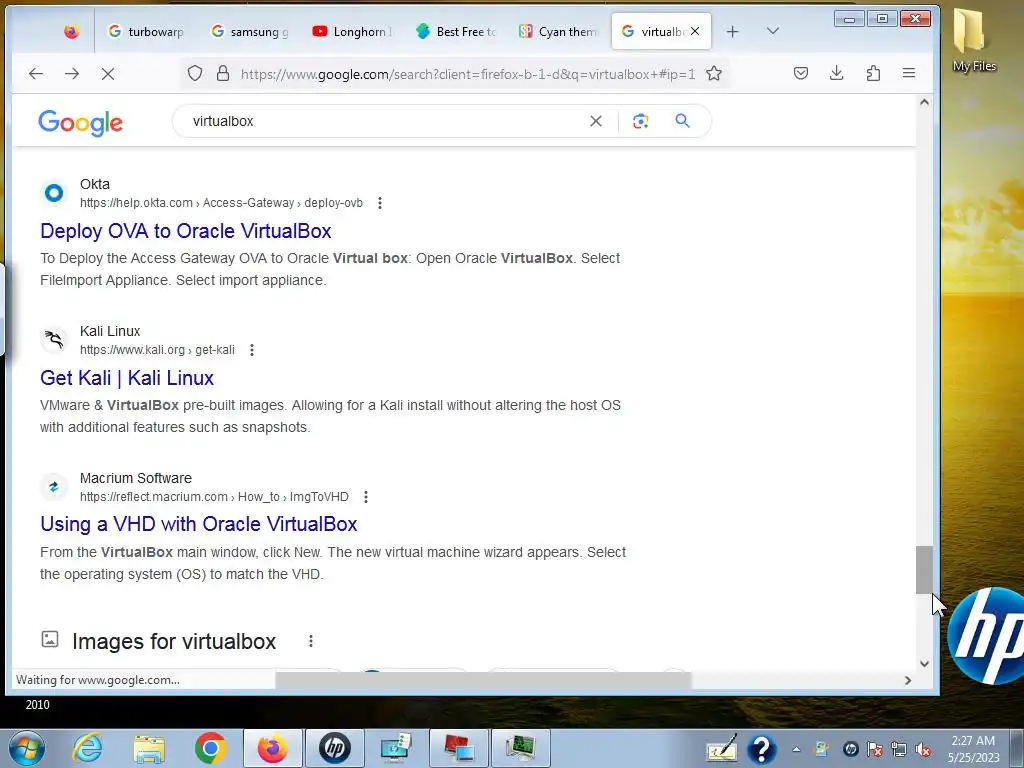The width and height of the screenshot is (1024, 768).
Task: Open Deploy OVA to Oracle VirtualBox link
Action: coord(185,231)
